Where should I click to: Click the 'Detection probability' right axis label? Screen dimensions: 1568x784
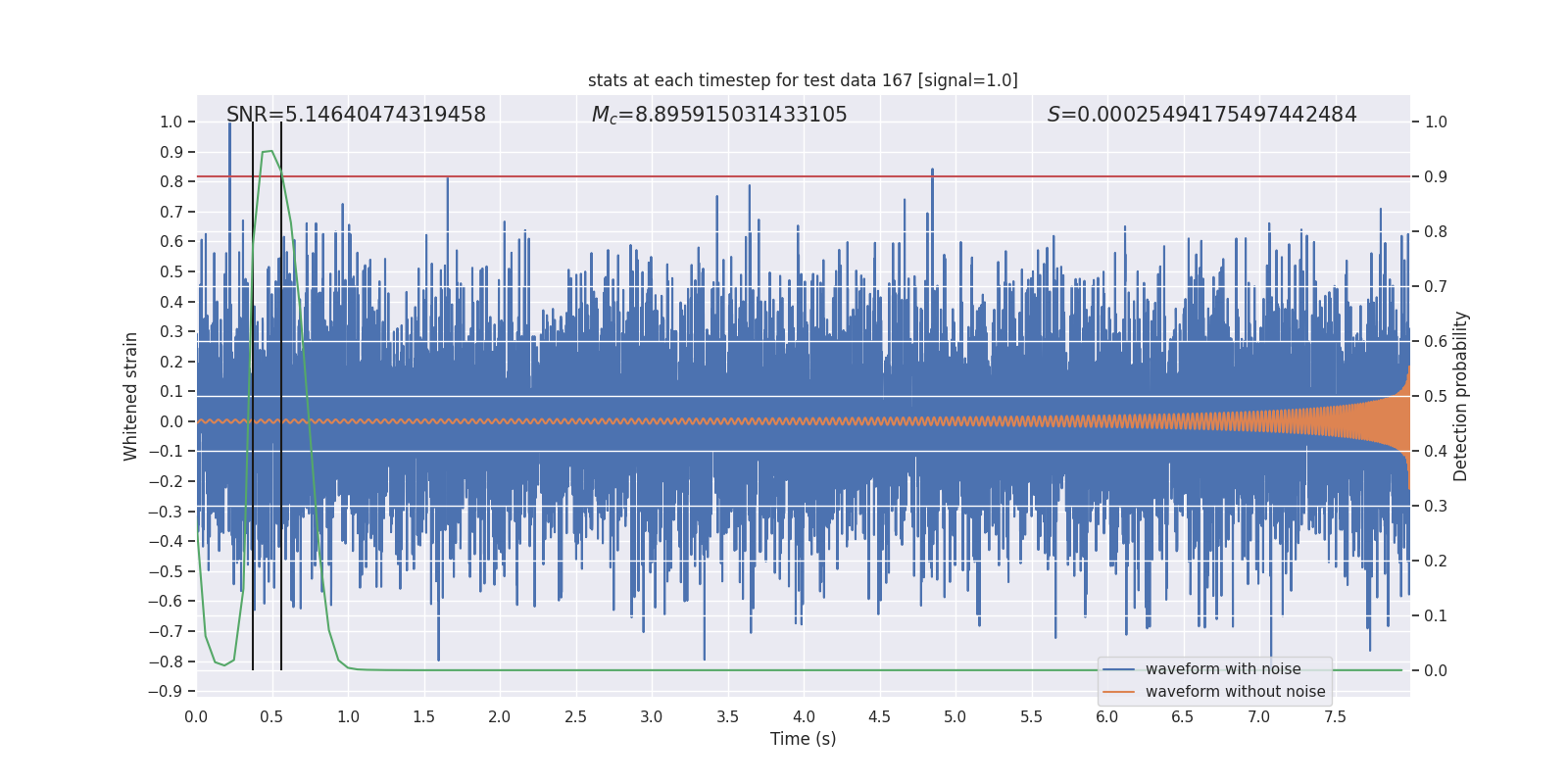pyautogui.click(x=1461, y=396)
